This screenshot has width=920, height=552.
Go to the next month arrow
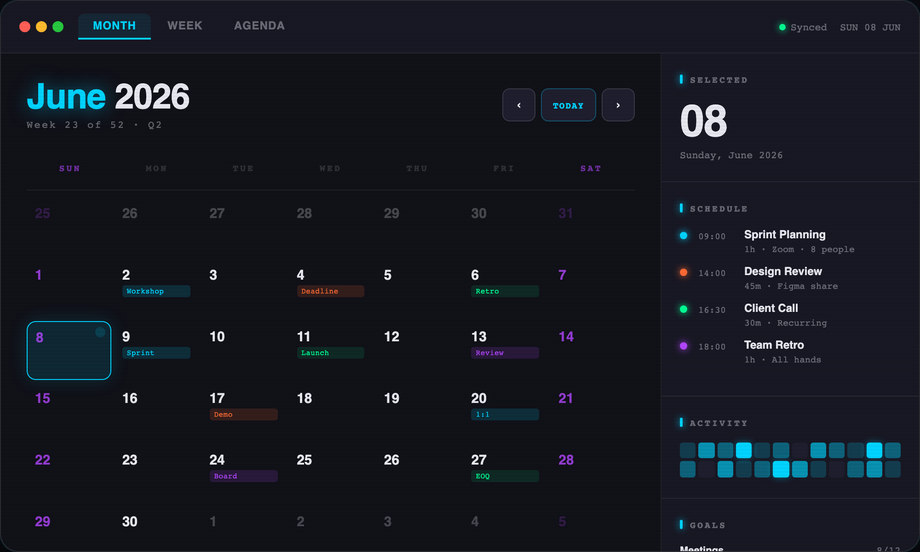pyautogui.click(x=618, y=105)
